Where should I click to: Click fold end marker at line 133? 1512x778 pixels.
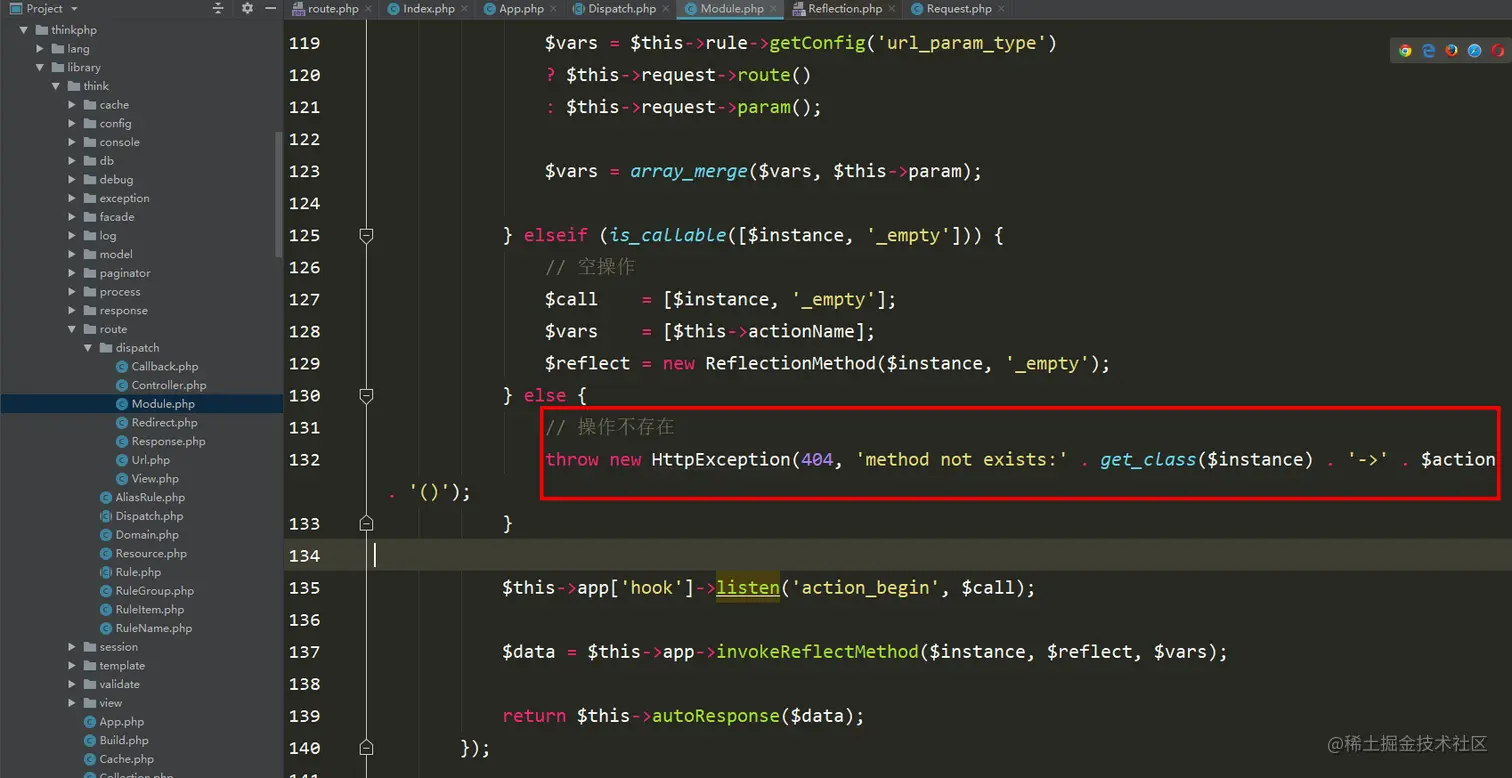tap(366, 523)
